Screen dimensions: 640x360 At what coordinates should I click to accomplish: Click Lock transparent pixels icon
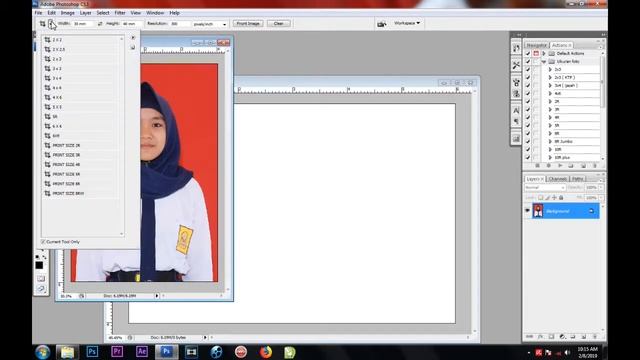click(x=540, y=198)
